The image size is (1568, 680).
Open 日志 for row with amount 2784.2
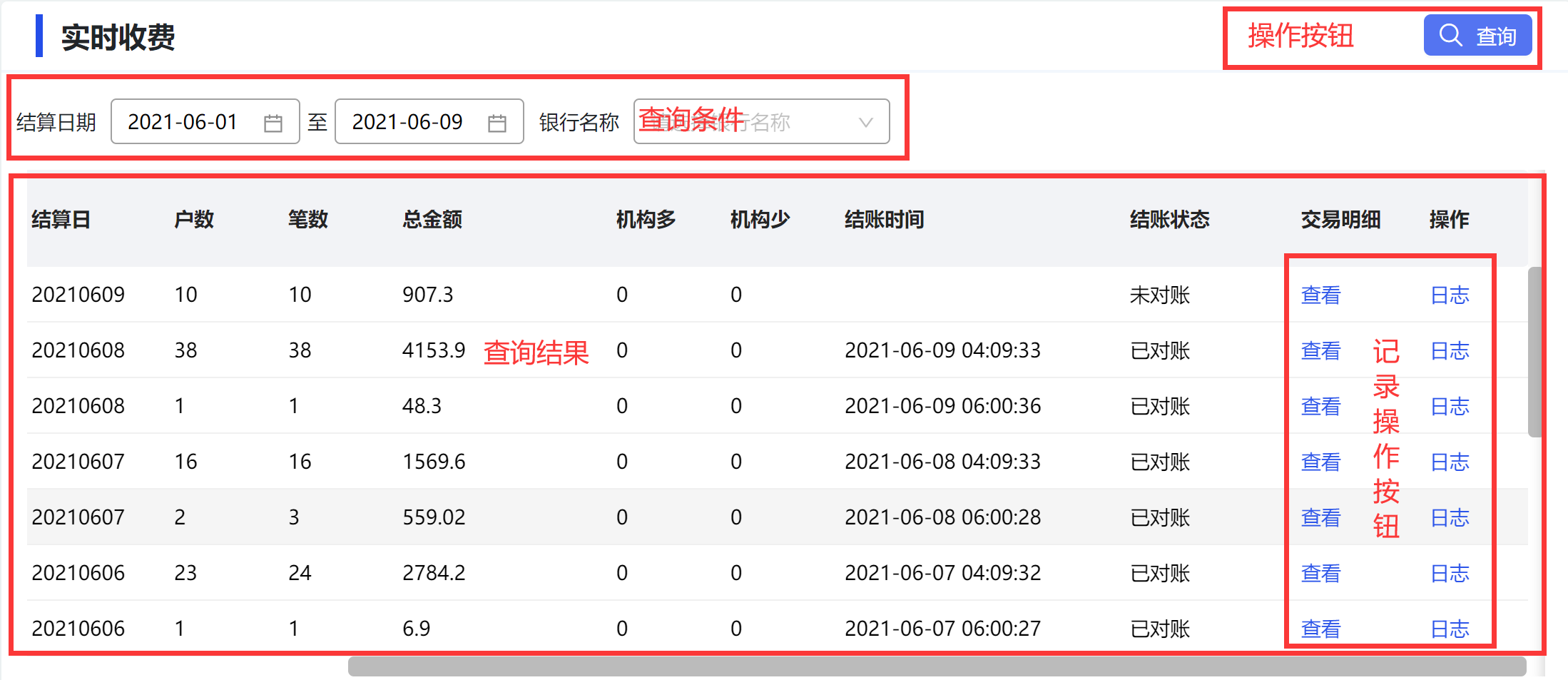pyautogui.click(x=1450, y=573)
